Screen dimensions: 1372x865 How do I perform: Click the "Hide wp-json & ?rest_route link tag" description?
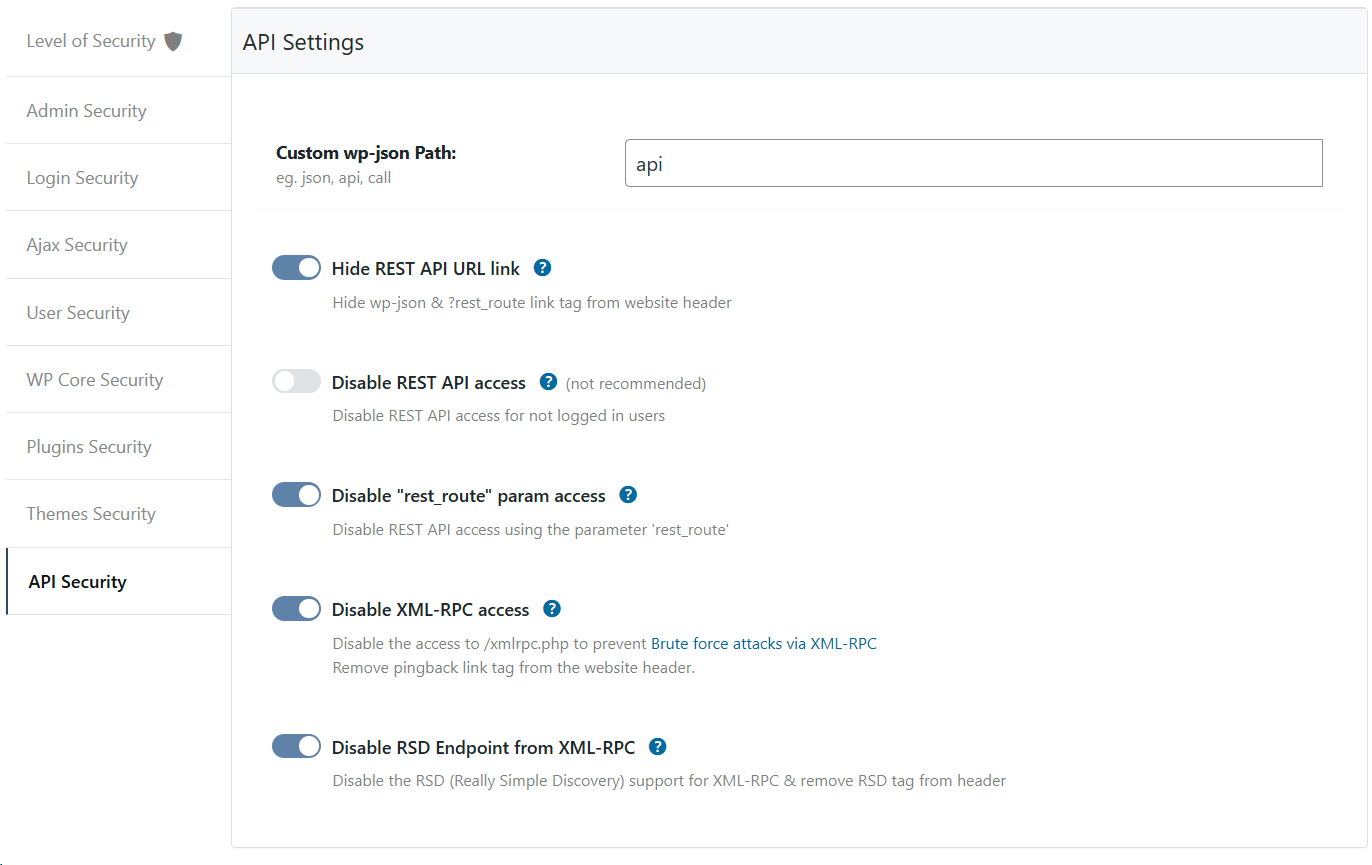pos(532,302)
